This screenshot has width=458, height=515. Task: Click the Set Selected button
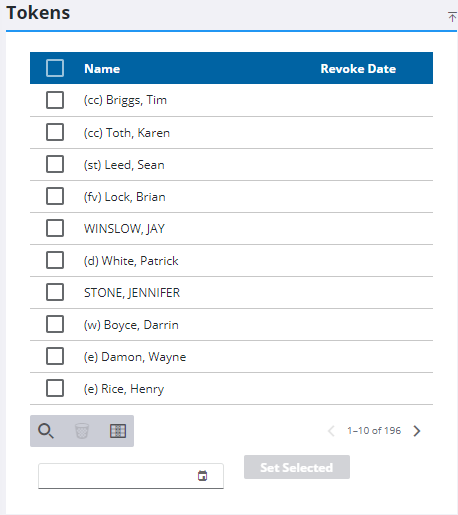297,467
